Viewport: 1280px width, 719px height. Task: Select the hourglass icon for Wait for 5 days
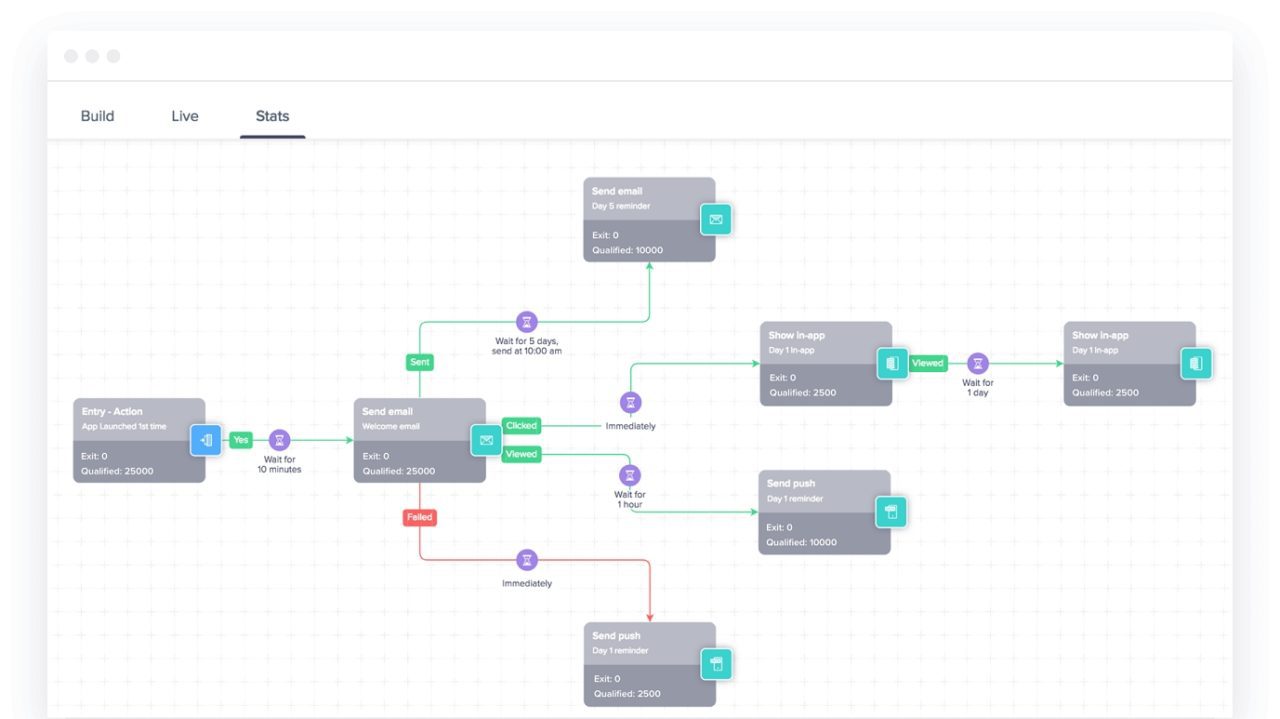pos(525,321)
